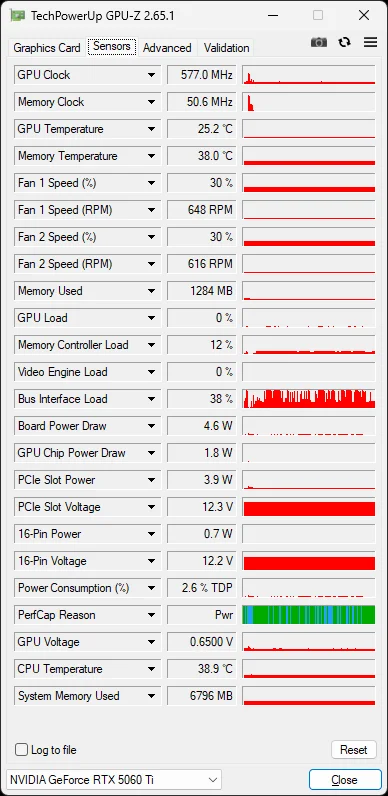Go to the Validation tab
The image size is (388, 796).
227,48
